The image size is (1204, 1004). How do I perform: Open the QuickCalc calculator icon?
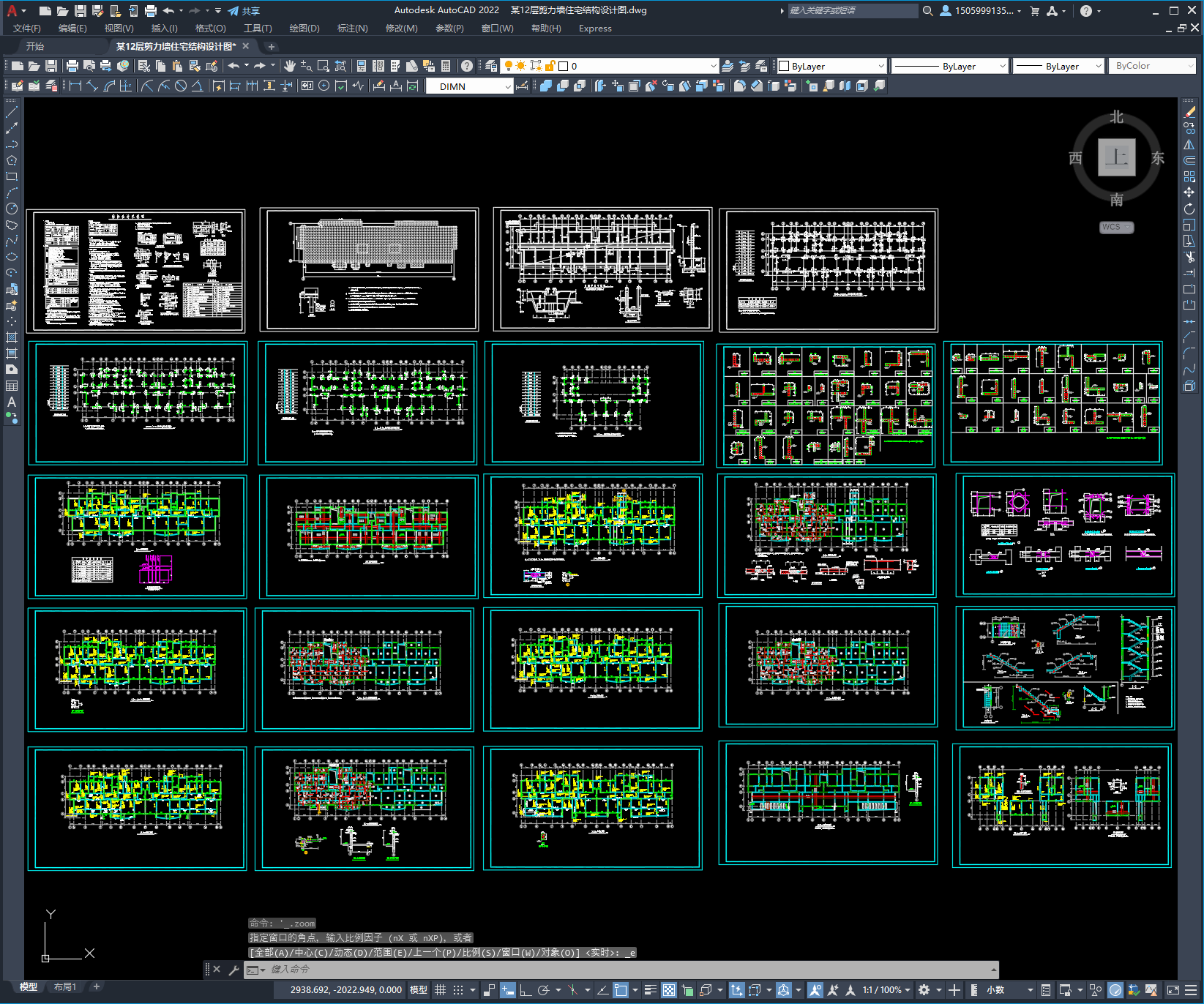pos(446,66)
